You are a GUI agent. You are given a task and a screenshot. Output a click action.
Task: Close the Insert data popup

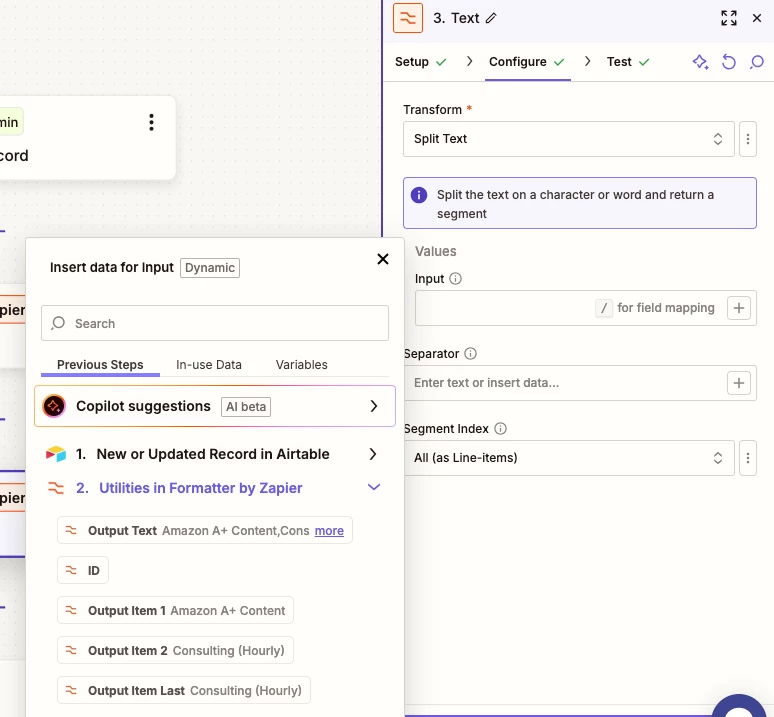pos(383,259)
